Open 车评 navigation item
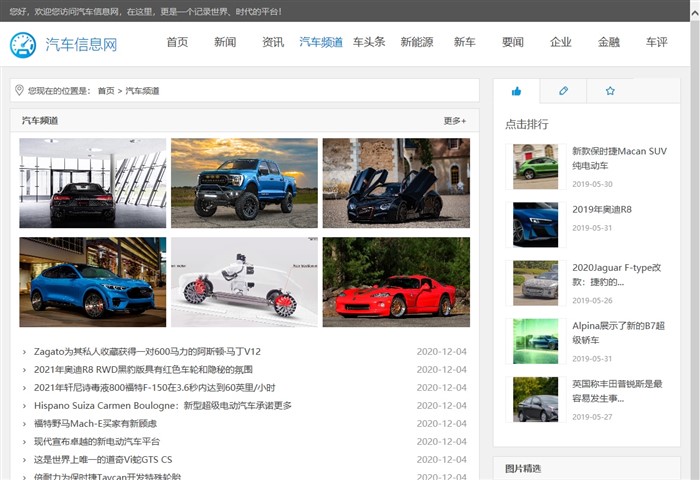This screenshot has height=480, width=700. [x=656, y=42]
